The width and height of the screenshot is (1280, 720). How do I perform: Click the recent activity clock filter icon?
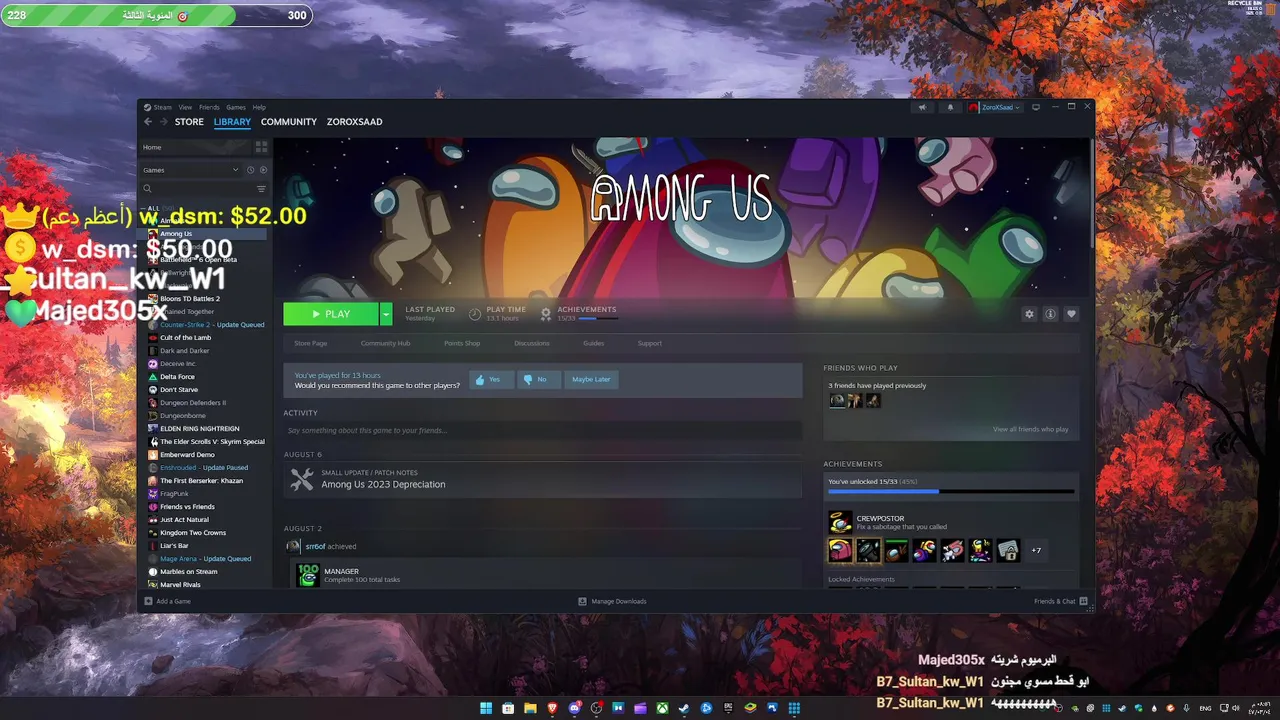point(251,170)
